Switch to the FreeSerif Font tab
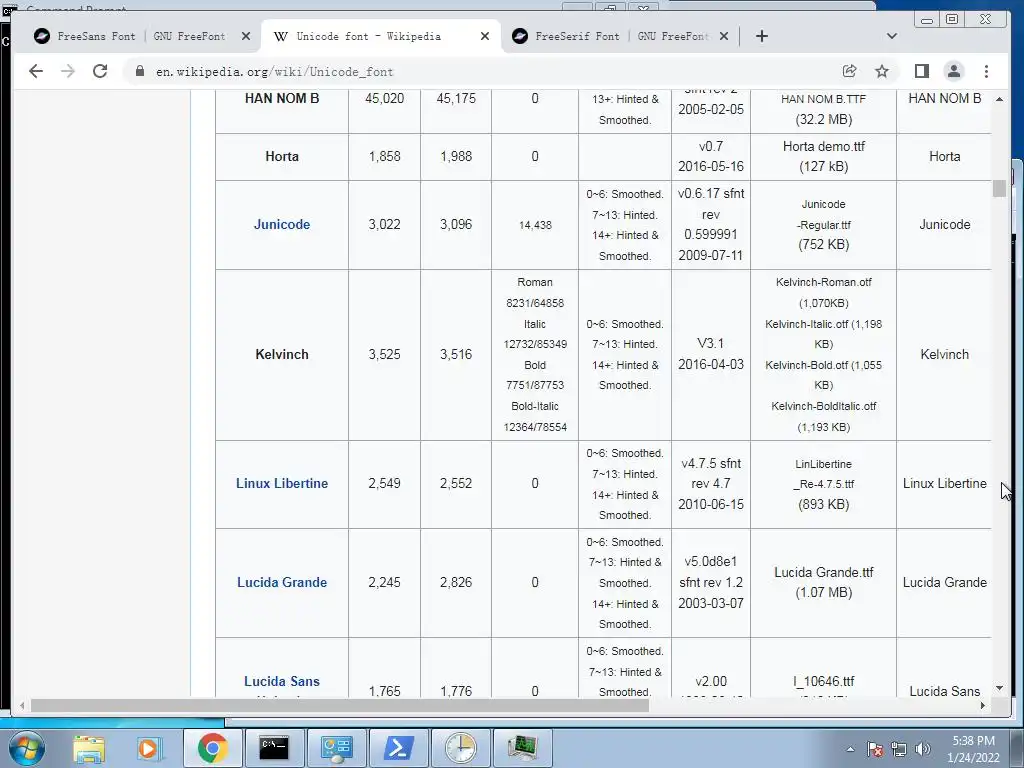 619,37
